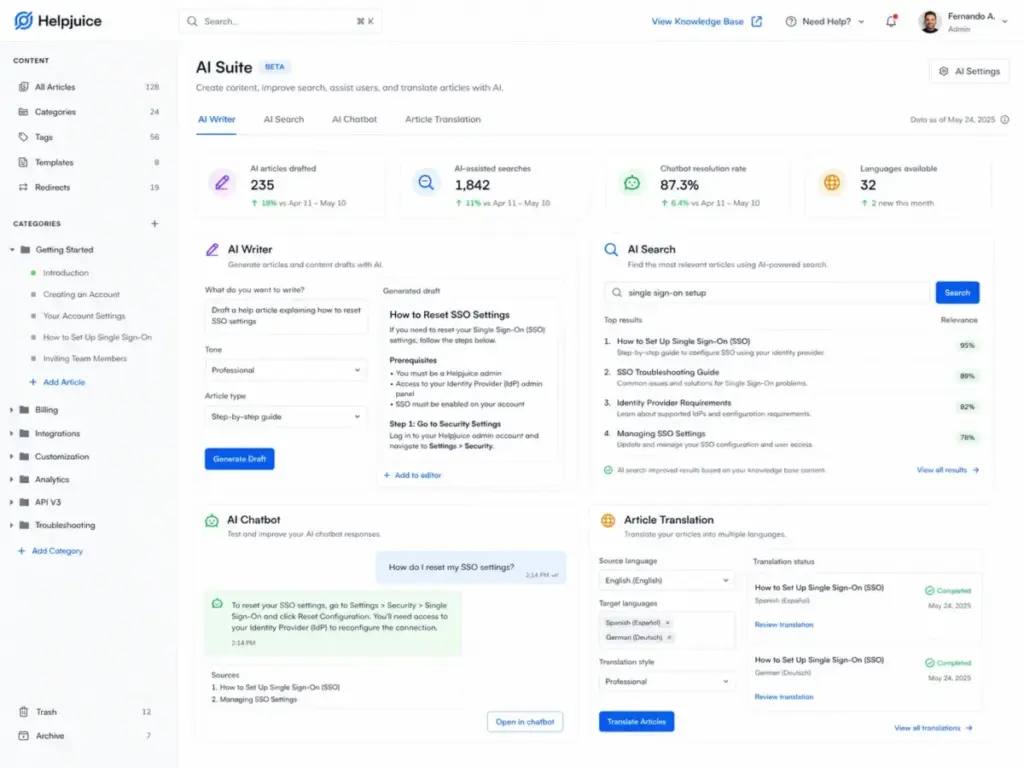Click the Templates sidebar icon
This screenshot has height=768, width=1024.
(24, 162)
